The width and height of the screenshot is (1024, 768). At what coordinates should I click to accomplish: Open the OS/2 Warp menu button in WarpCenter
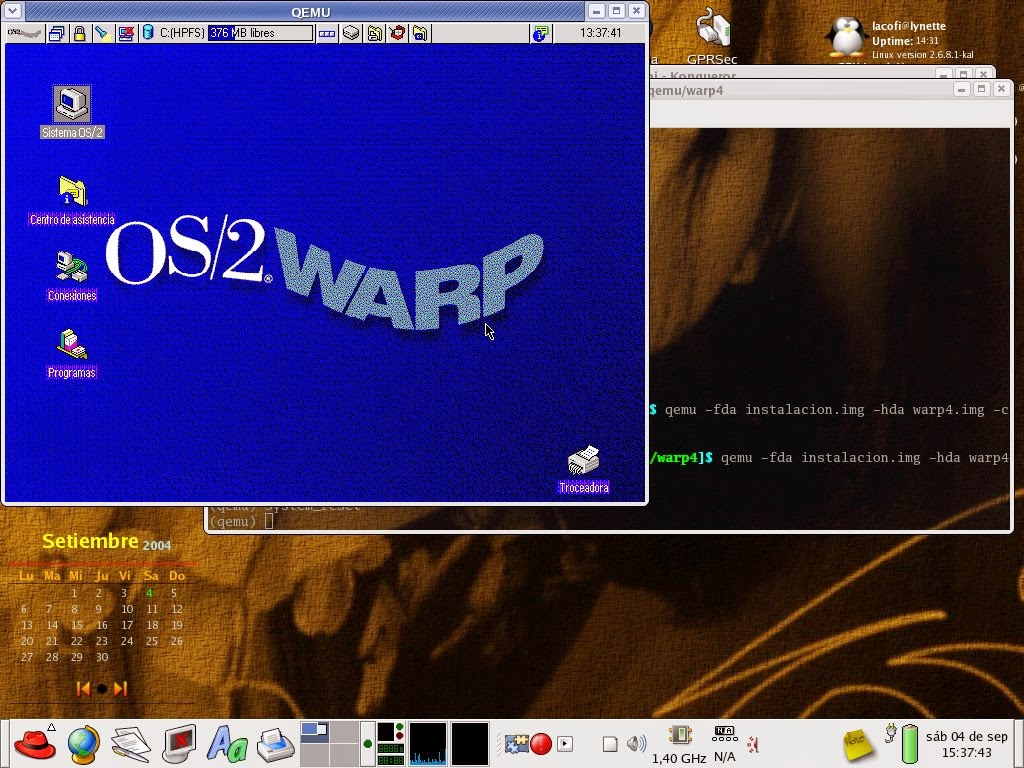(x=25, y=33)
